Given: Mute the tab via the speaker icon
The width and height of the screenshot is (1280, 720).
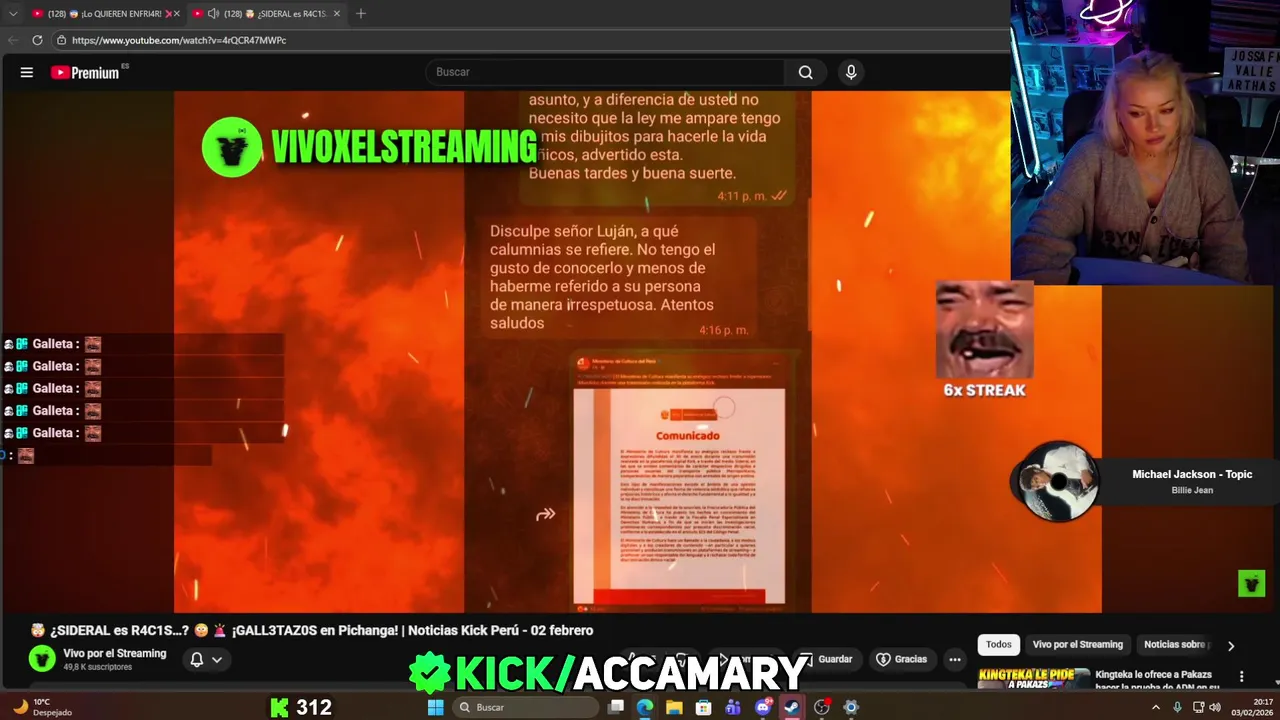Looking at the screenshot, I should point(213,13).
